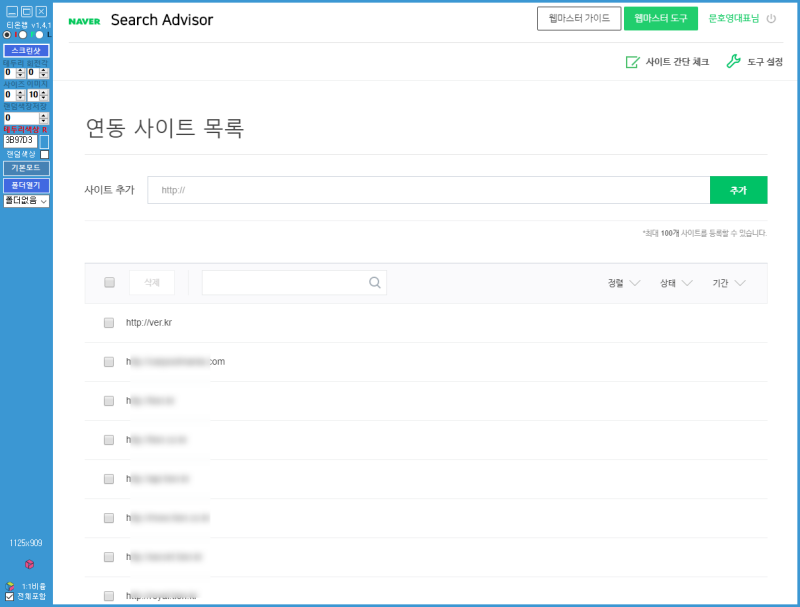800x607 pixels.
Task: Check the box beside http://ver.kr
Action: tap(109, 322)
